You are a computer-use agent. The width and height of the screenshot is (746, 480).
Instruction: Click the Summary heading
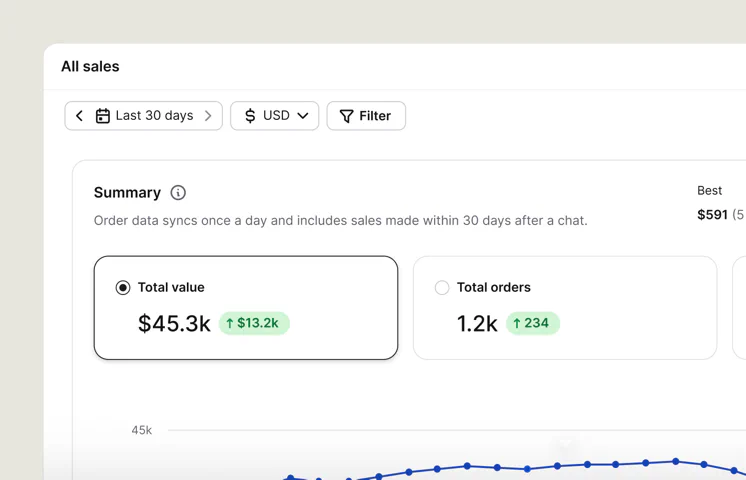(128, 193)
